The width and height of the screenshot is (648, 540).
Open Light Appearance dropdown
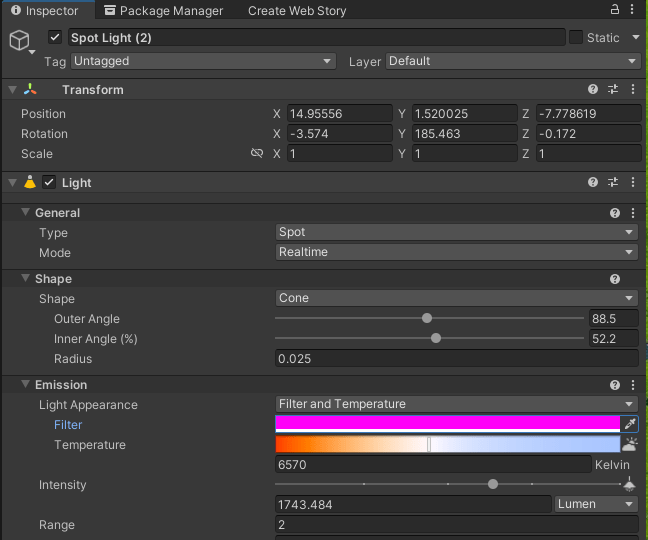456,405
